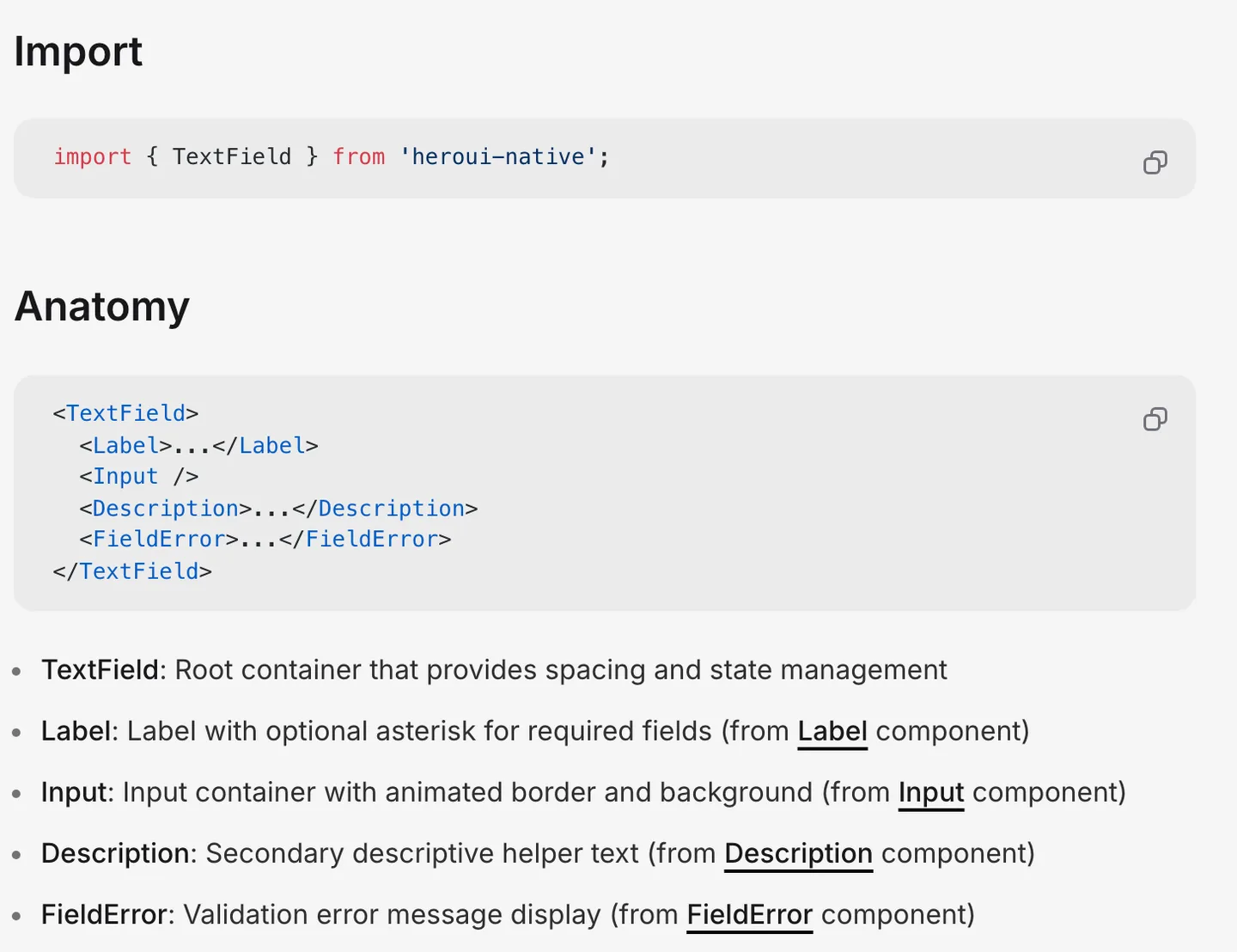Click the opening <TextField> tag line
Screen dimensions: 1237x952
[x=125, y=413]
